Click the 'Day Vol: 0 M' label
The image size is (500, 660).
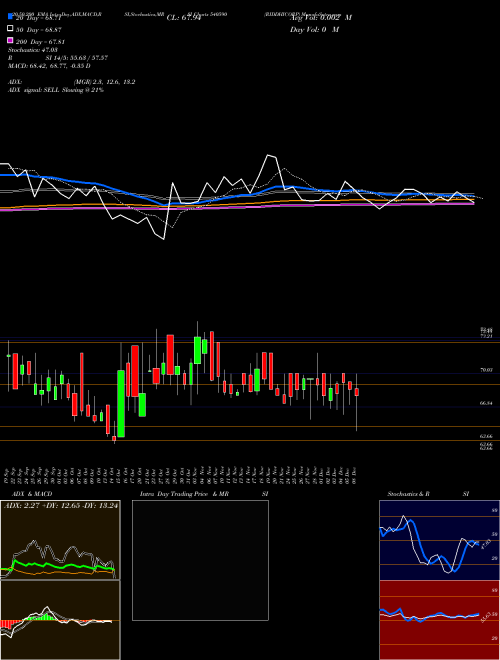tap(314, 30)
